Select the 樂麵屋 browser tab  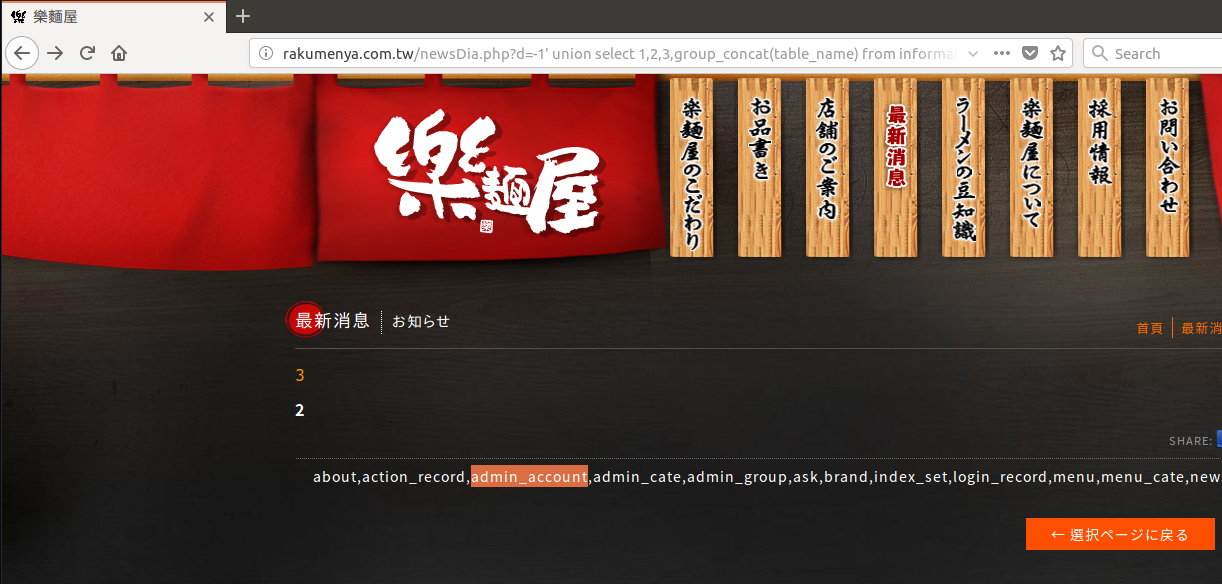tap(113, 17)
